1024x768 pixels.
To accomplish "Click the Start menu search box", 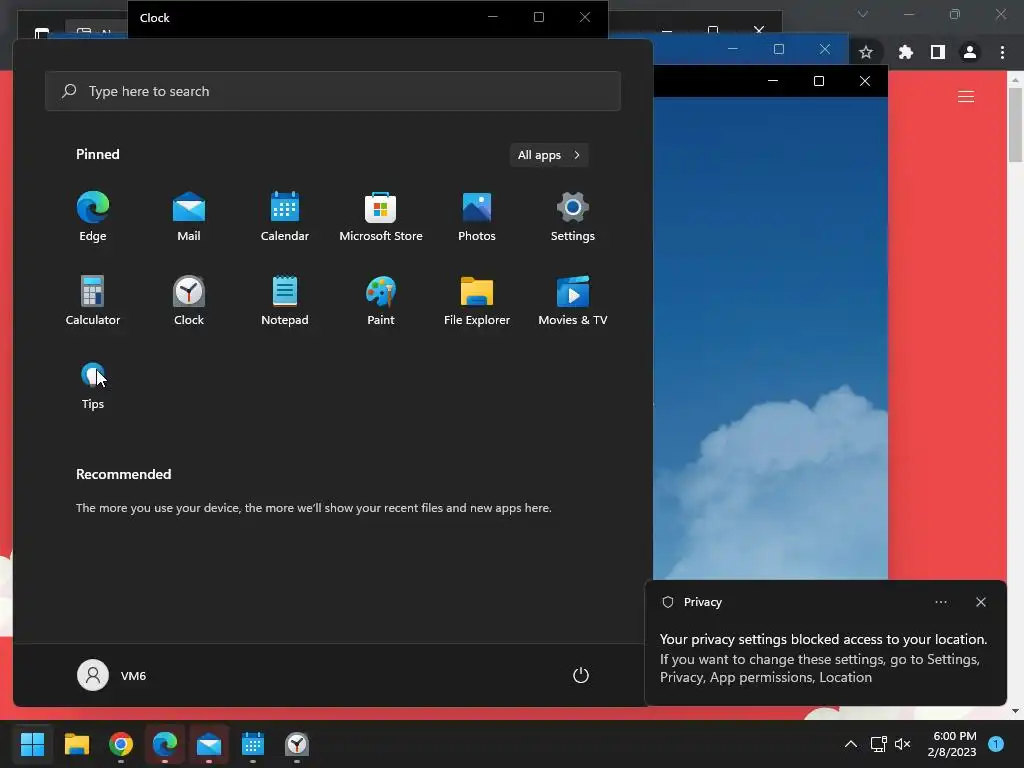I will pyautogui.click(x=332, y=91).
